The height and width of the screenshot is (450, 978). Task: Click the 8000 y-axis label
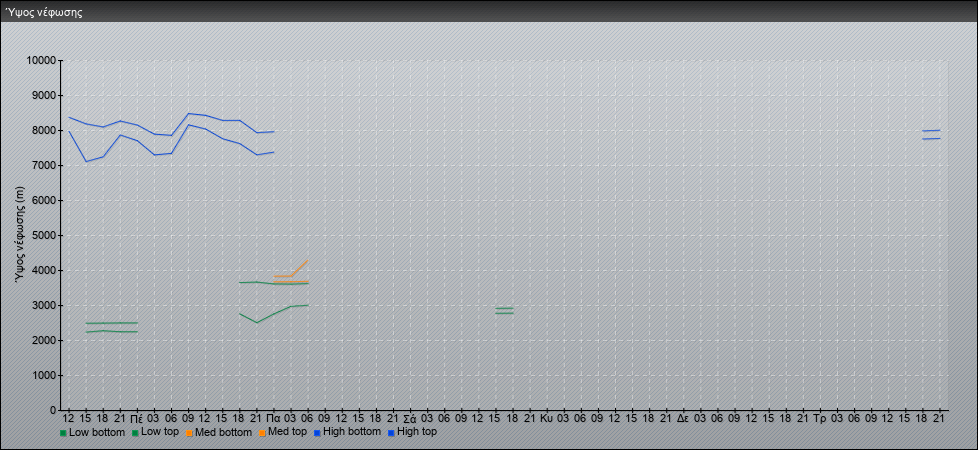point(44,130)
